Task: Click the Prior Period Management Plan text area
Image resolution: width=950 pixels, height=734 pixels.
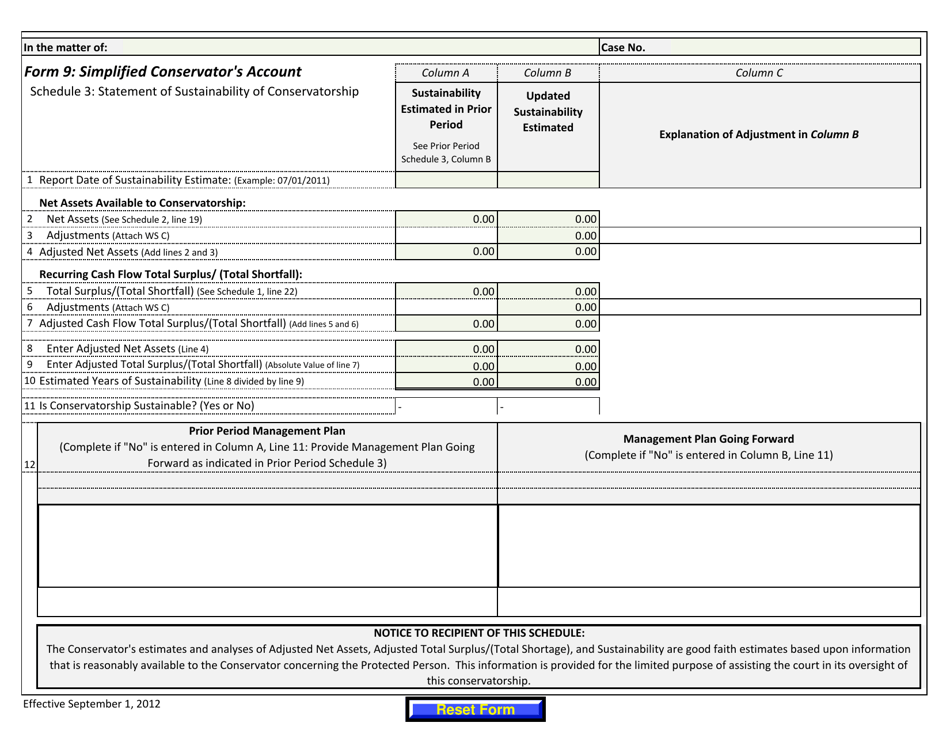Action: [x=265, y=545]
